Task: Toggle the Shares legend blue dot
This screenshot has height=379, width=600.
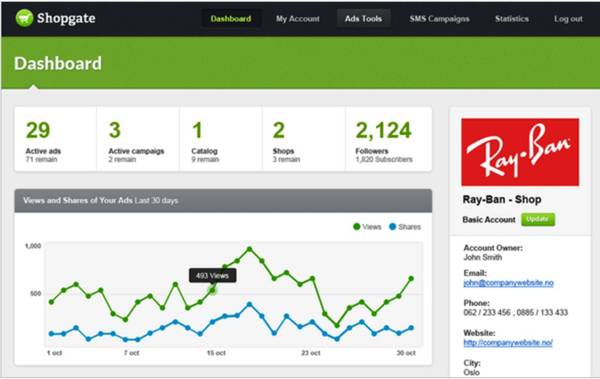Action: 393,227
